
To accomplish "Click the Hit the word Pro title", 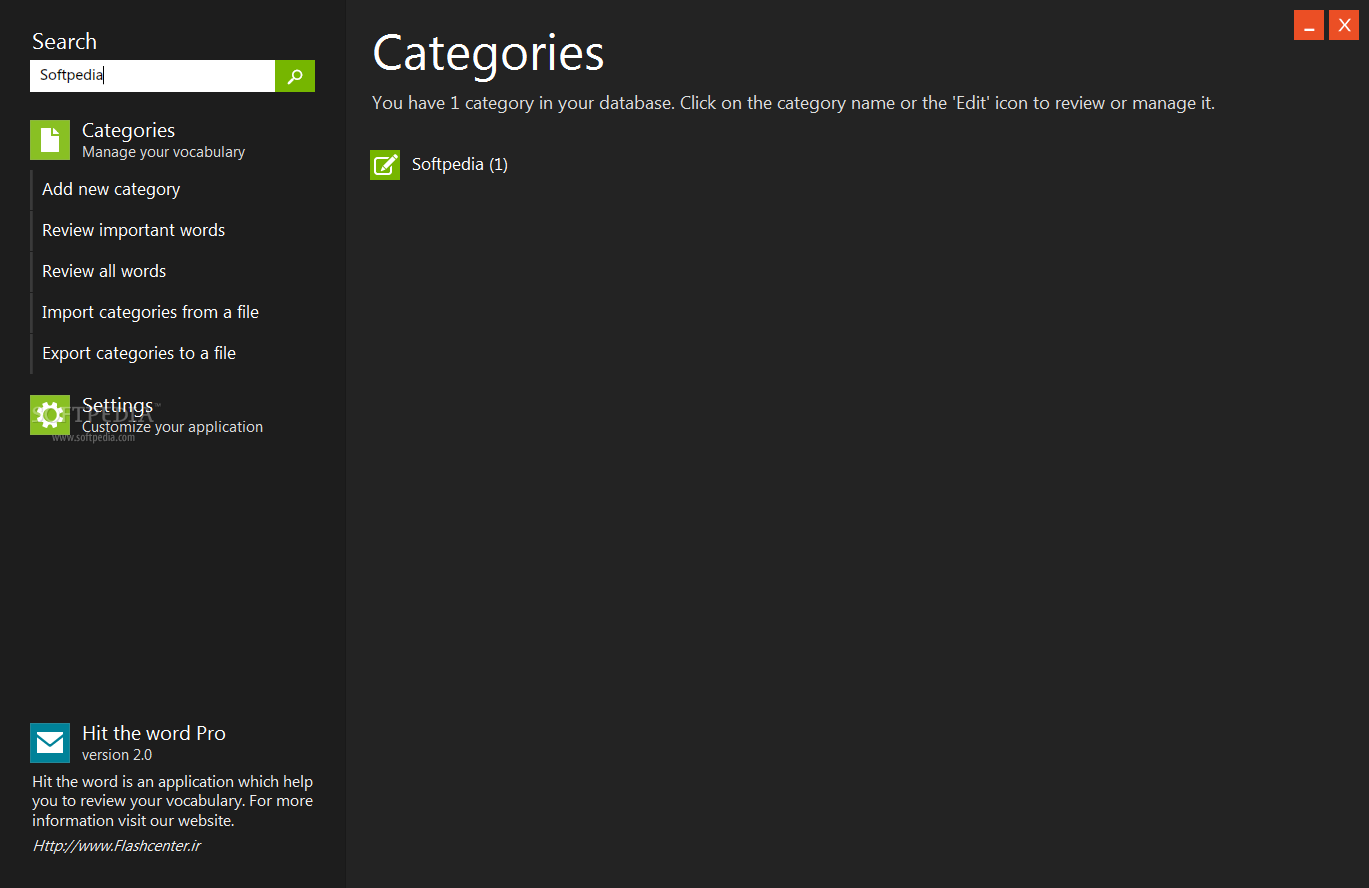I will coord(154,734).
